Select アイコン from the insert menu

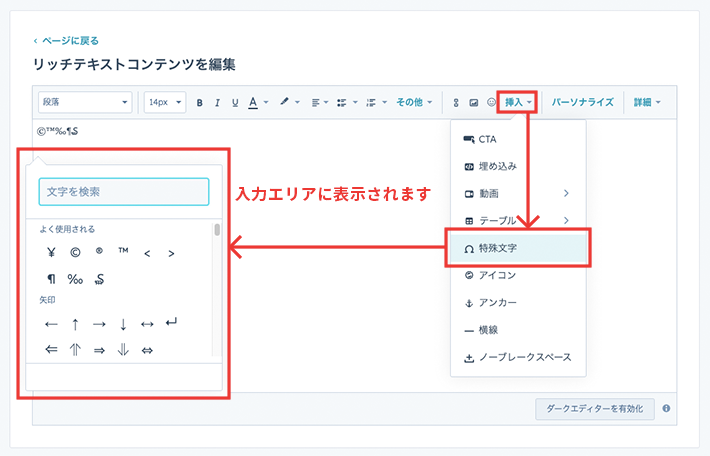click(x=518, y=275)
